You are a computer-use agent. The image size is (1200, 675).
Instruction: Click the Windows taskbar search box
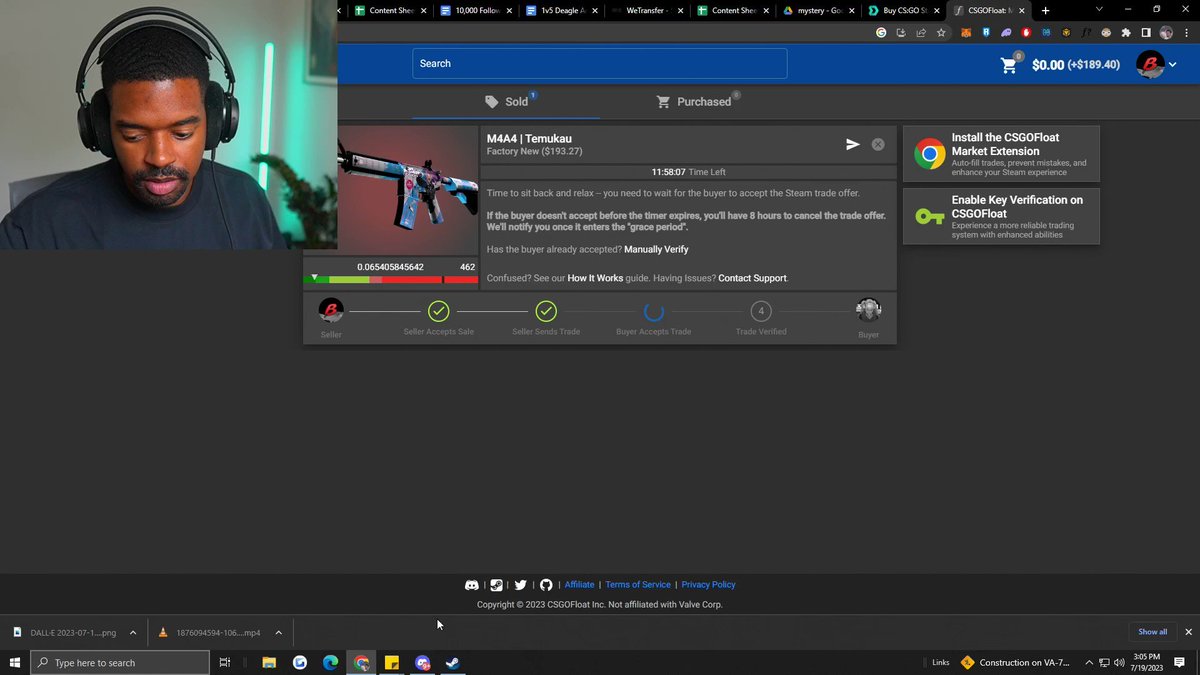tap(120, 662)
